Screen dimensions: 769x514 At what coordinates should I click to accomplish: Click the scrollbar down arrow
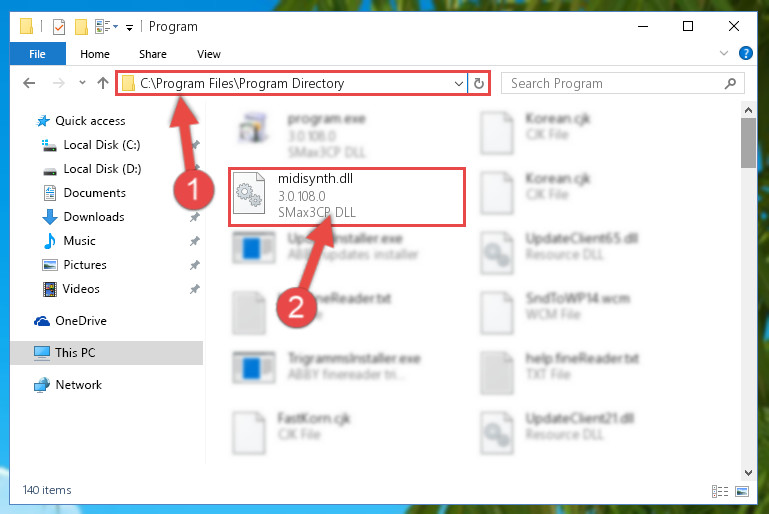coord(748,473)
